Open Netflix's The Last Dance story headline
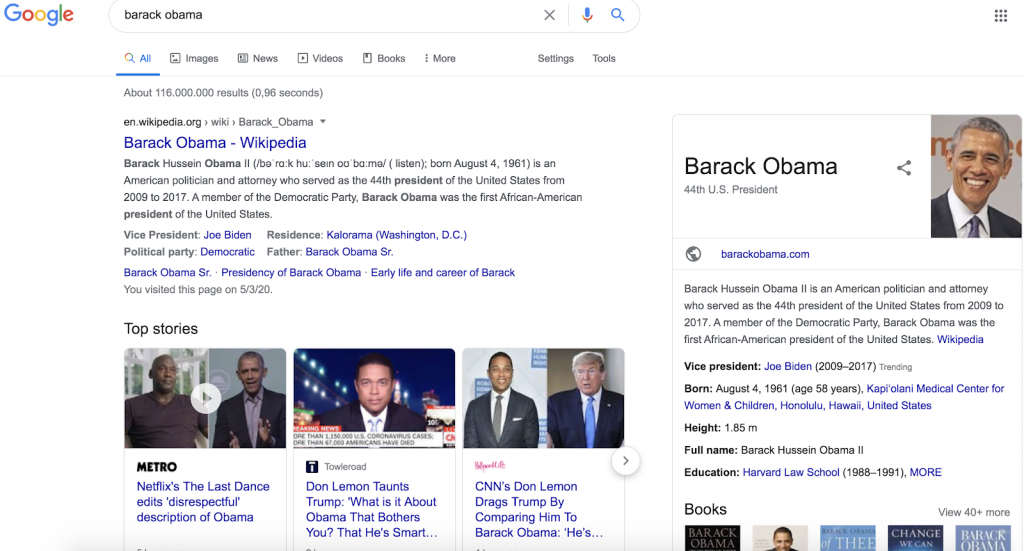Screen dimensions: 1024x551 pos(202,501)
